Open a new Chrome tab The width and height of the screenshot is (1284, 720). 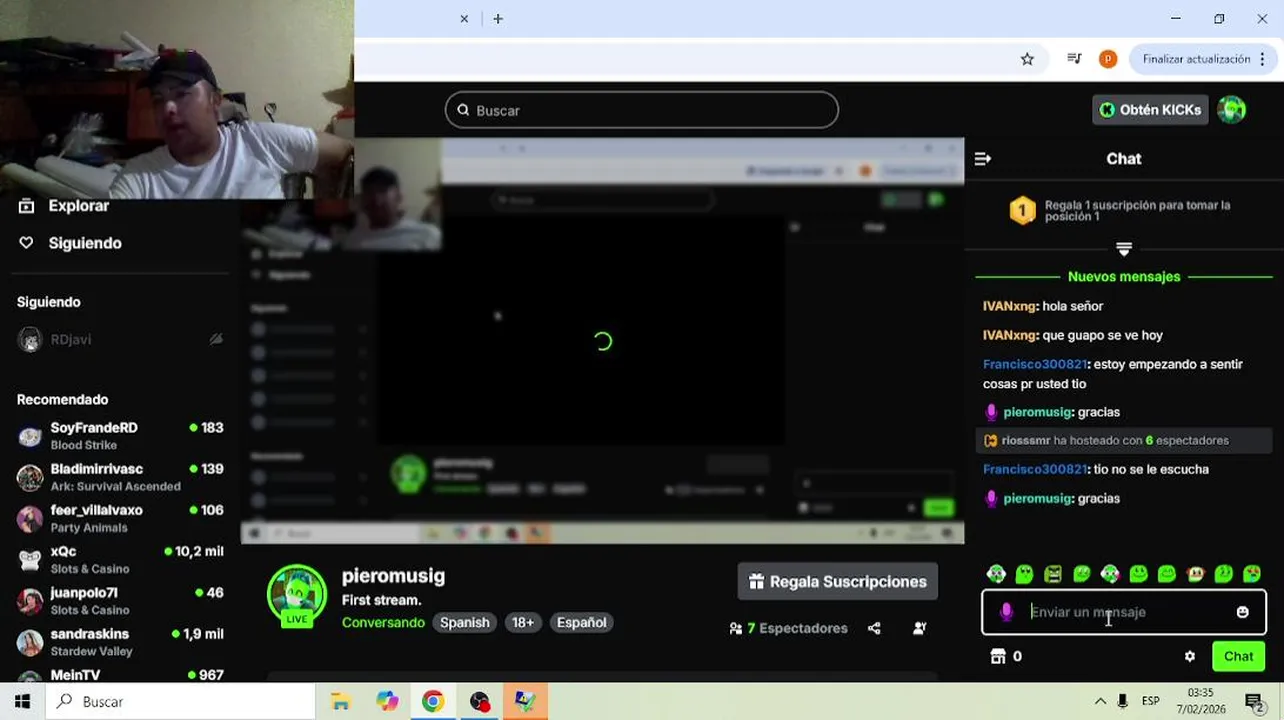[498, 19]
